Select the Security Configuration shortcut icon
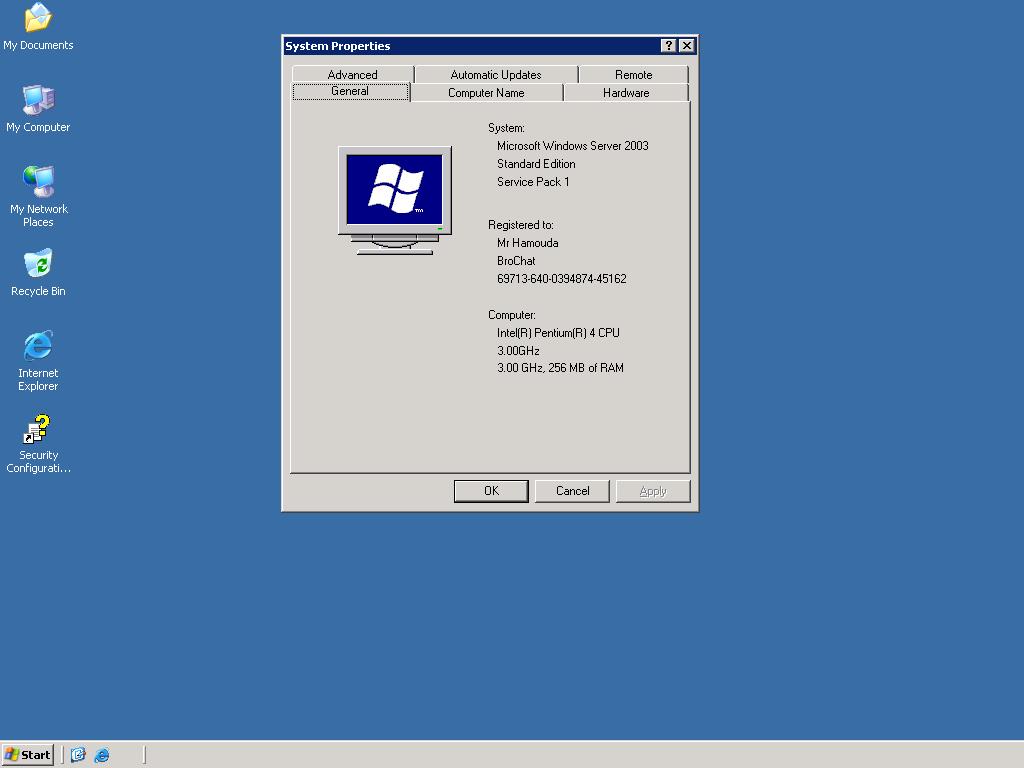 coord(38,430)
